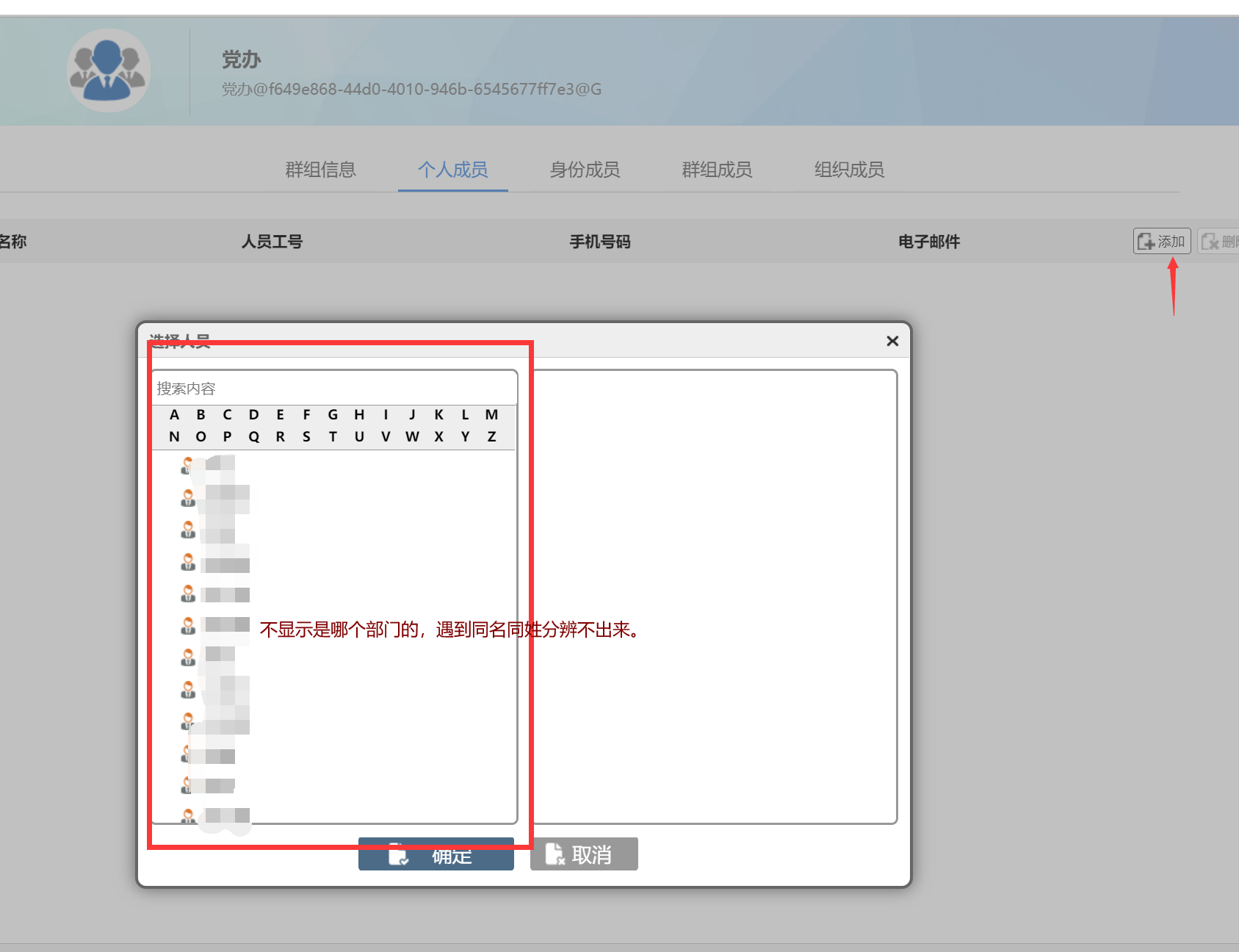This screenshot has height=952, width=1239.
Task: Click the 删除 delete button beside 添加
Action: click(x=1219, y=241)
